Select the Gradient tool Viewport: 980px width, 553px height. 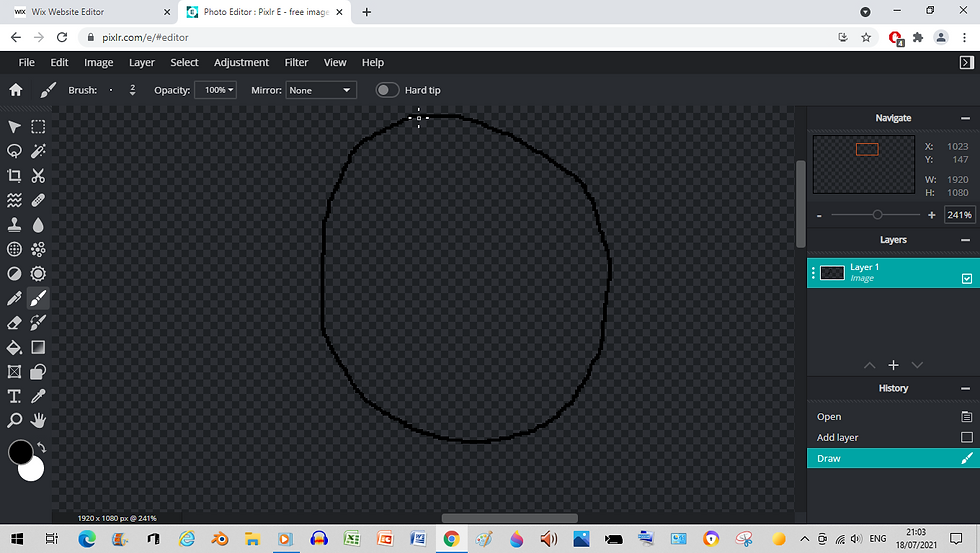pos(38,347)
